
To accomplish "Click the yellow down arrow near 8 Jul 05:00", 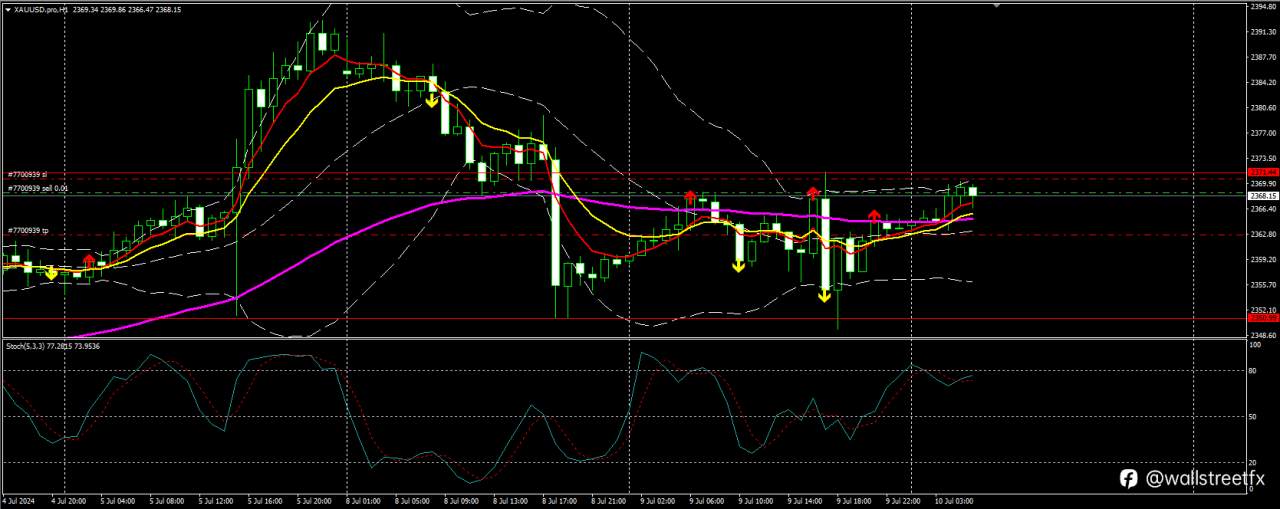I will (432, 100).
